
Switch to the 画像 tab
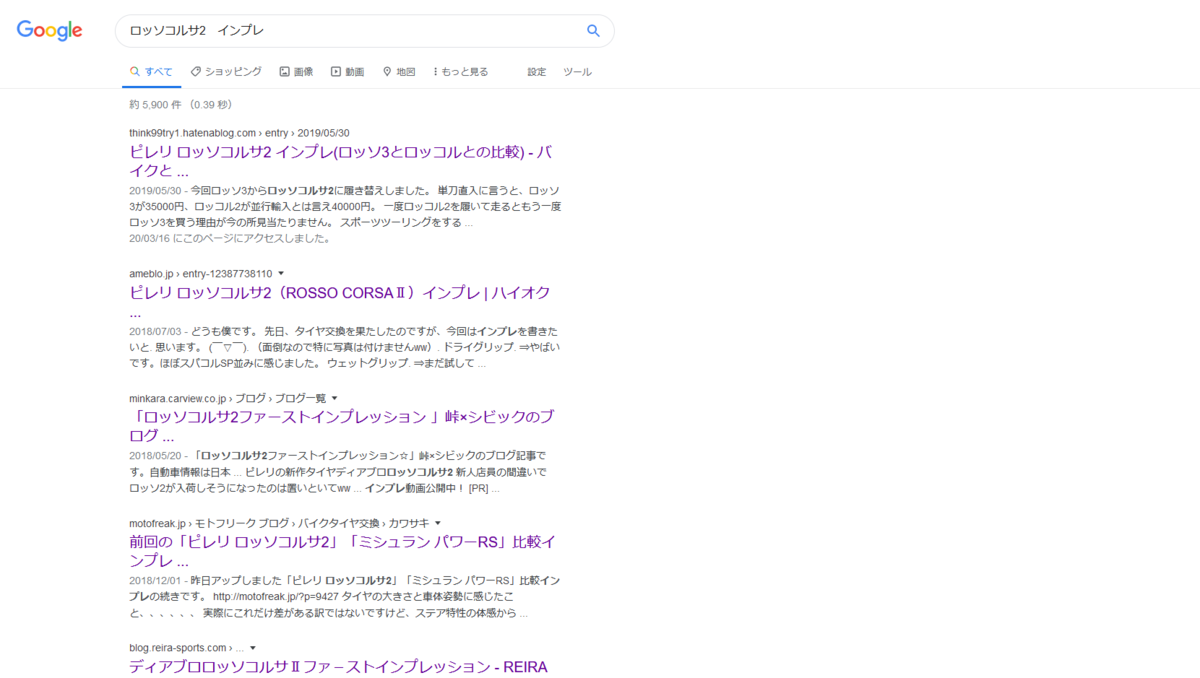click(x=296, y=72)
